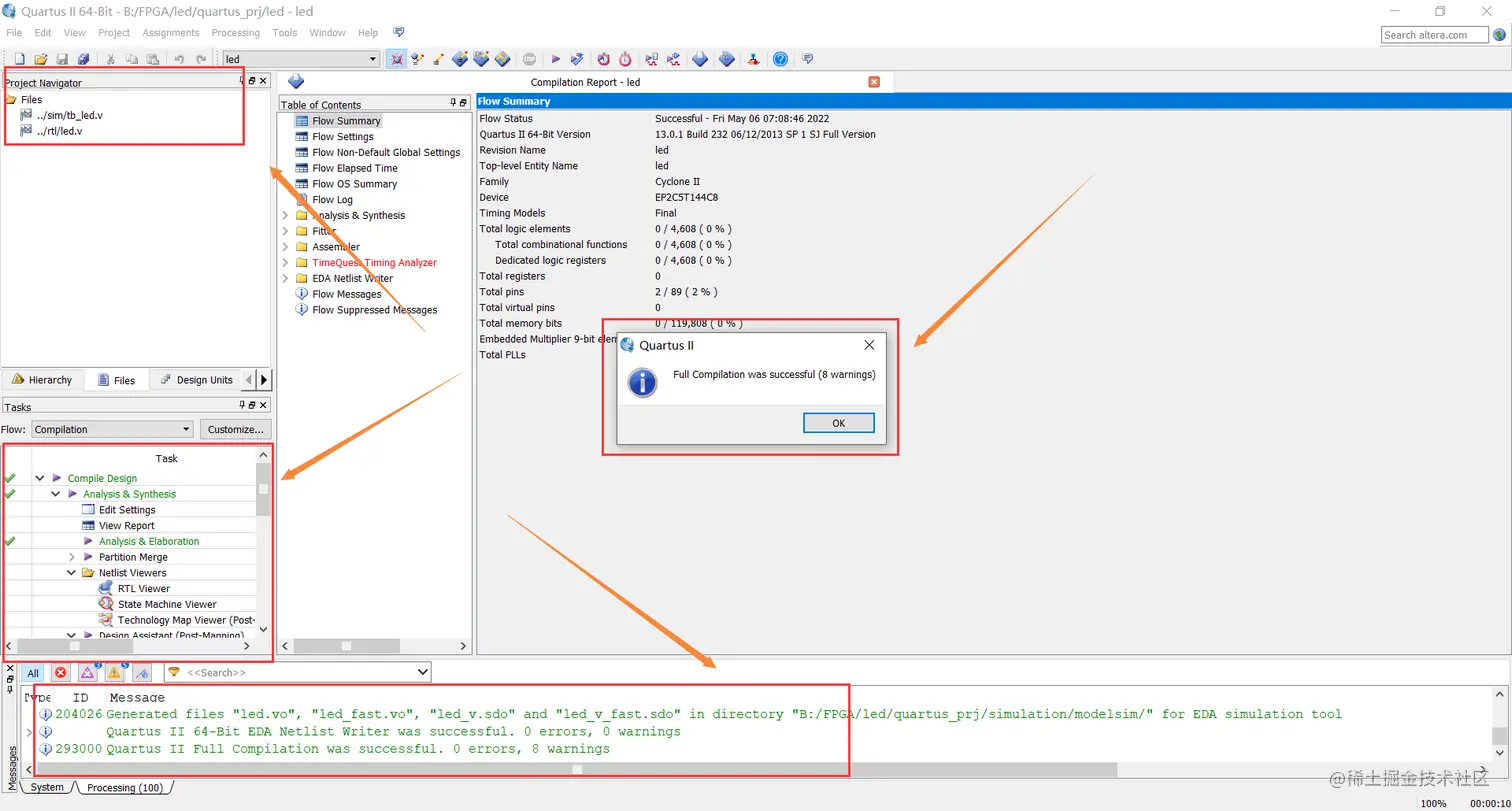Viewport: 1512px width, 811px height.
Task: Save the current file via toolbar
Action: [x=62, y=60]
